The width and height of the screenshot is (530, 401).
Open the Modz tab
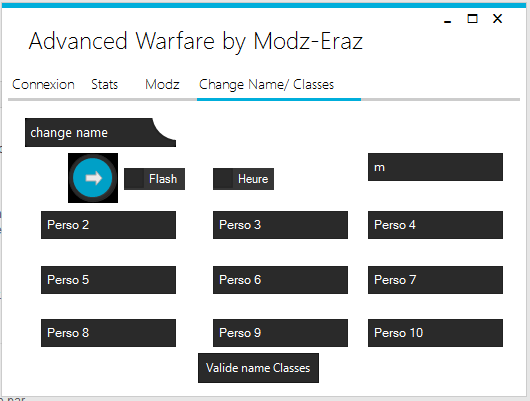point(162,85)
